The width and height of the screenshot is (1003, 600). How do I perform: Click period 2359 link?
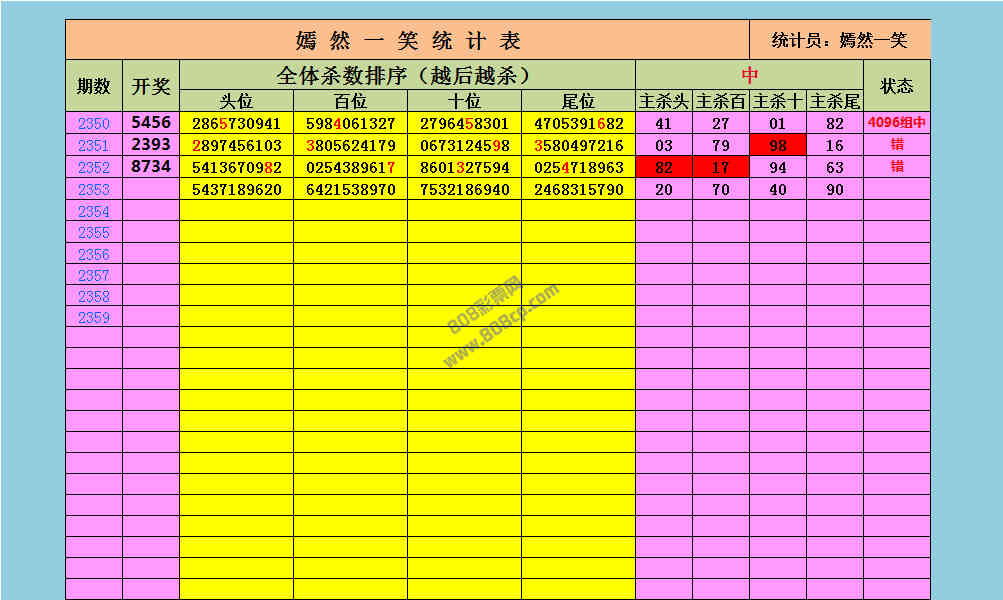(93, 318)
